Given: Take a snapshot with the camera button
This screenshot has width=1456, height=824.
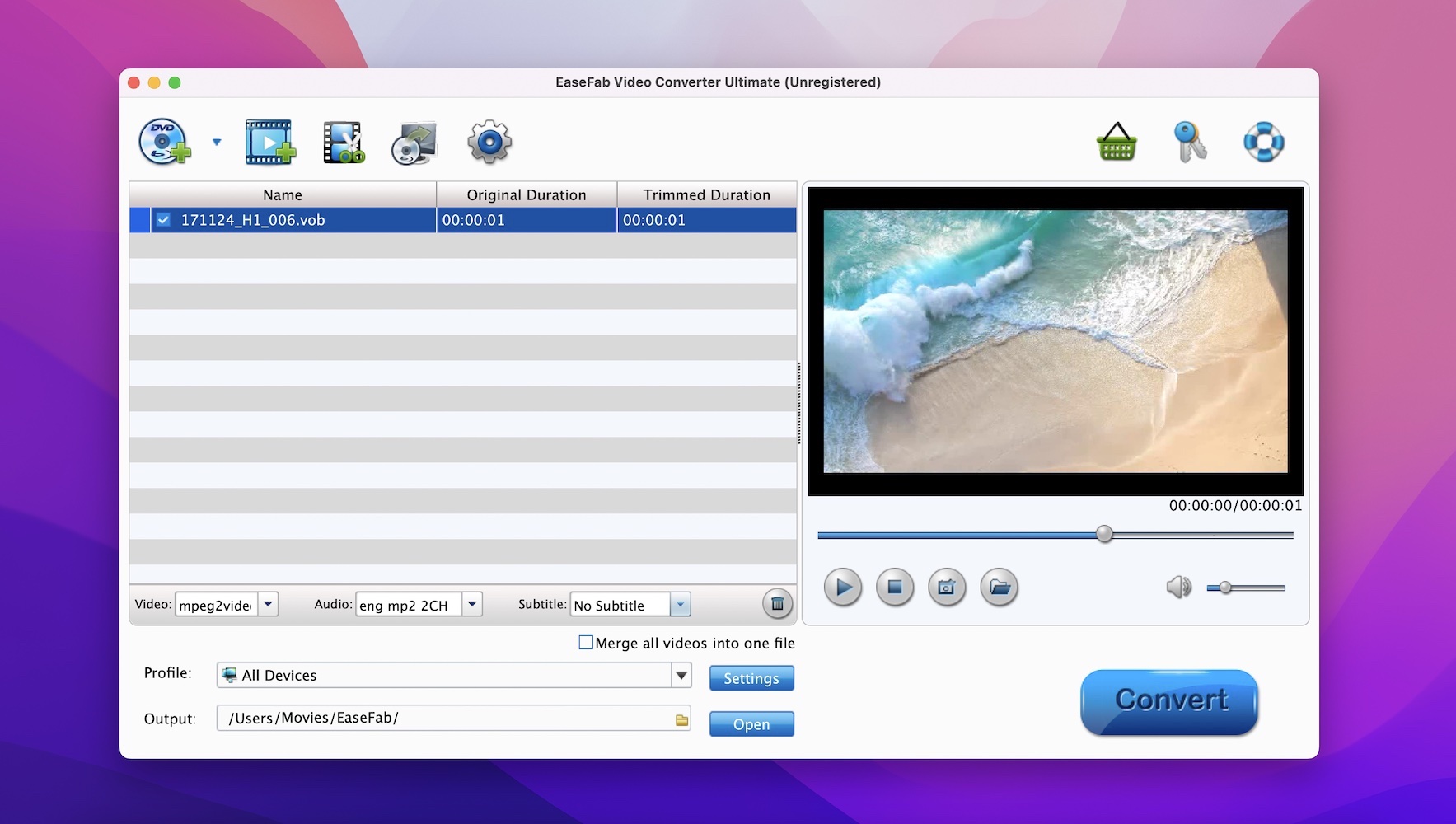Looking at the screenshot, I should point(947,588).
